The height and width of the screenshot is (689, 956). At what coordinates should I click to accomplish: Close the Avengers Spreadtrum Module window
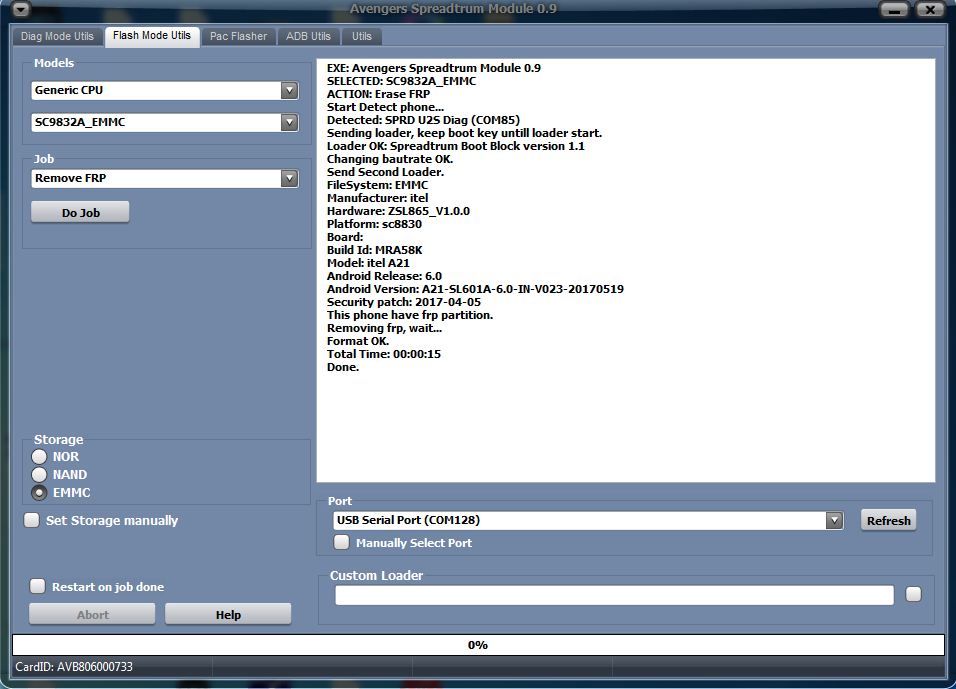tap(930, 9)
